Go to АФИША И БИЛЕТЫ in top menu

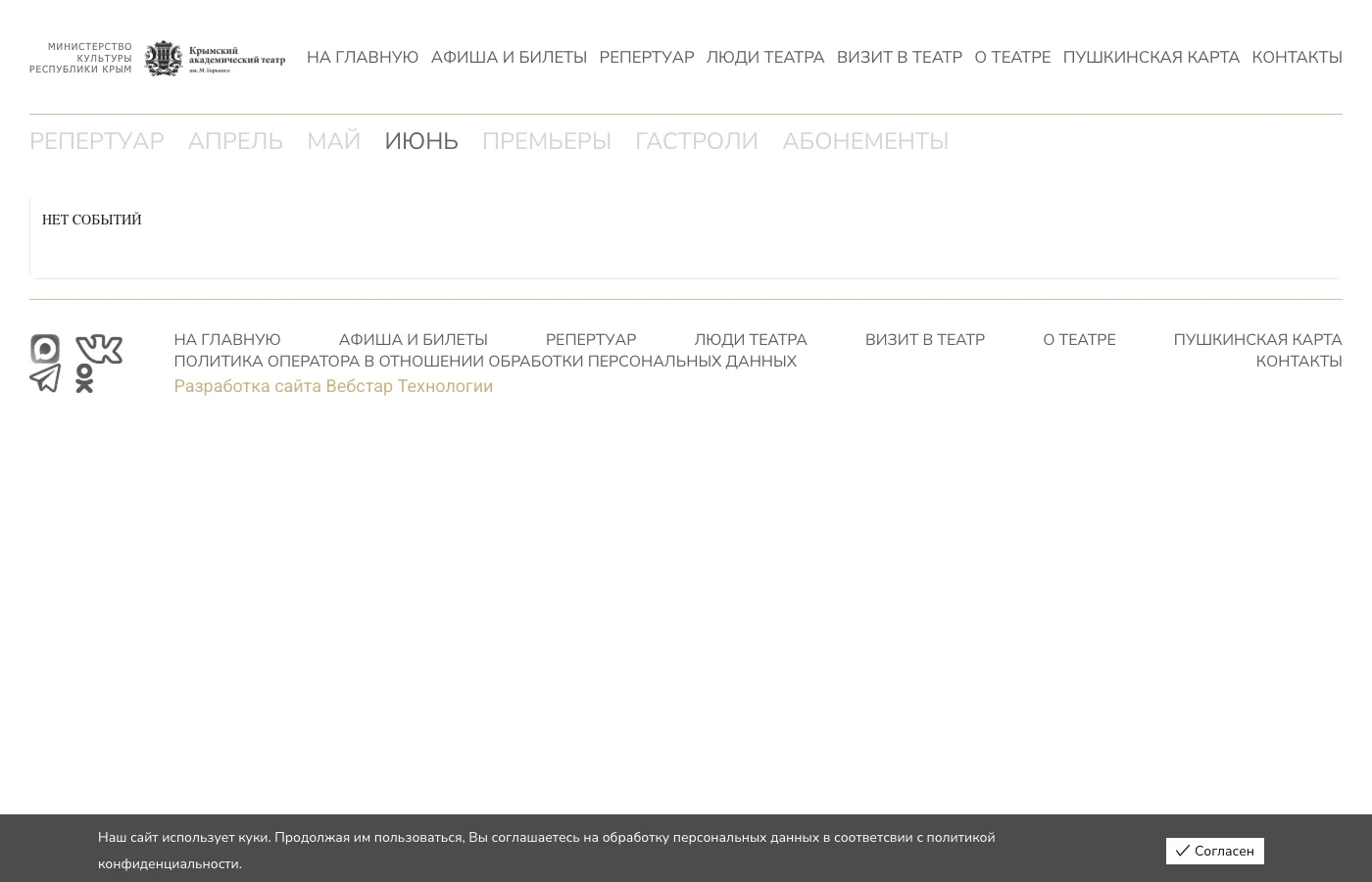click(x=509, y=58)
